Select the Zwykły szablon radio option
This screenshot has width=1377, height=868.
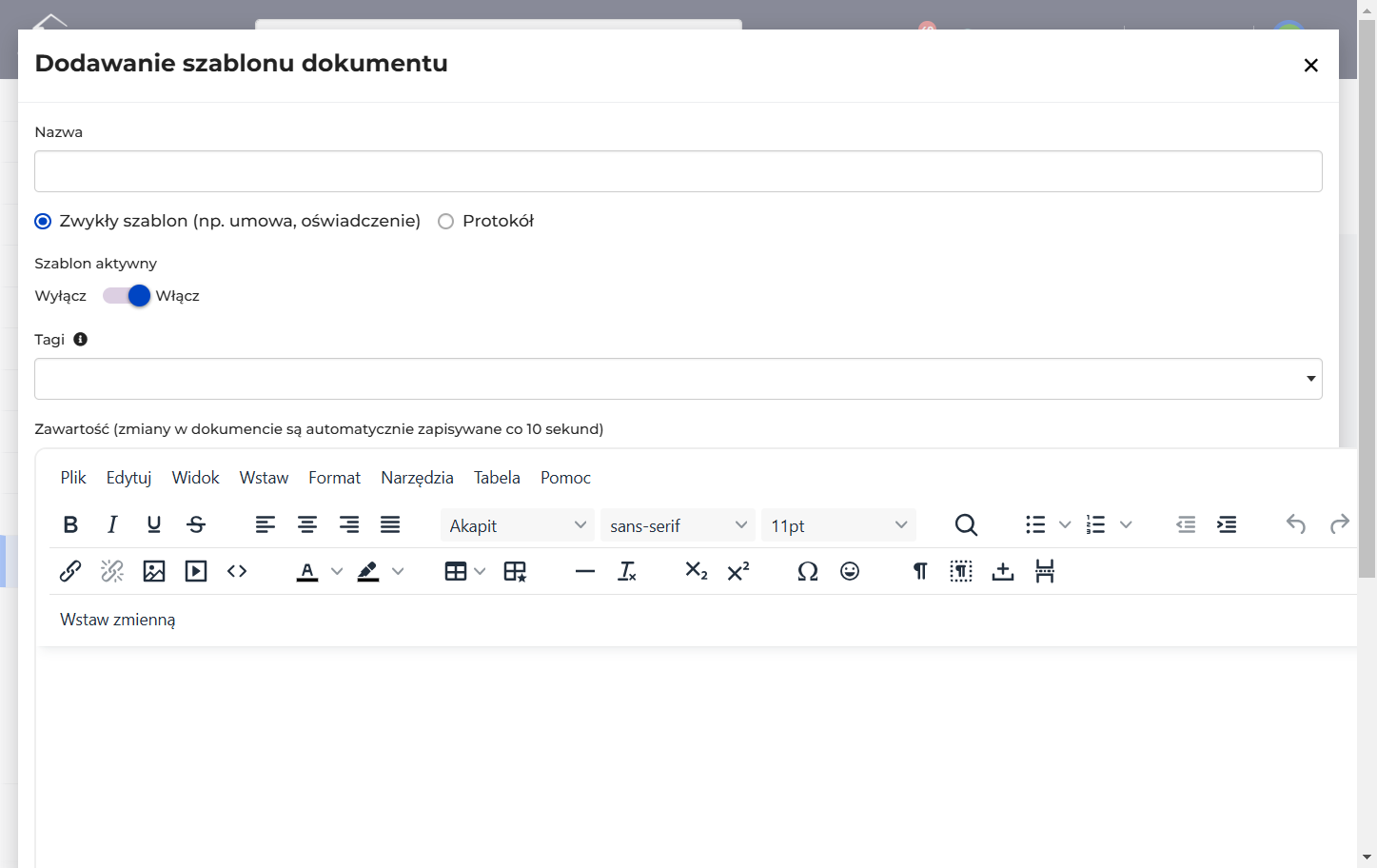pos(43,222)
